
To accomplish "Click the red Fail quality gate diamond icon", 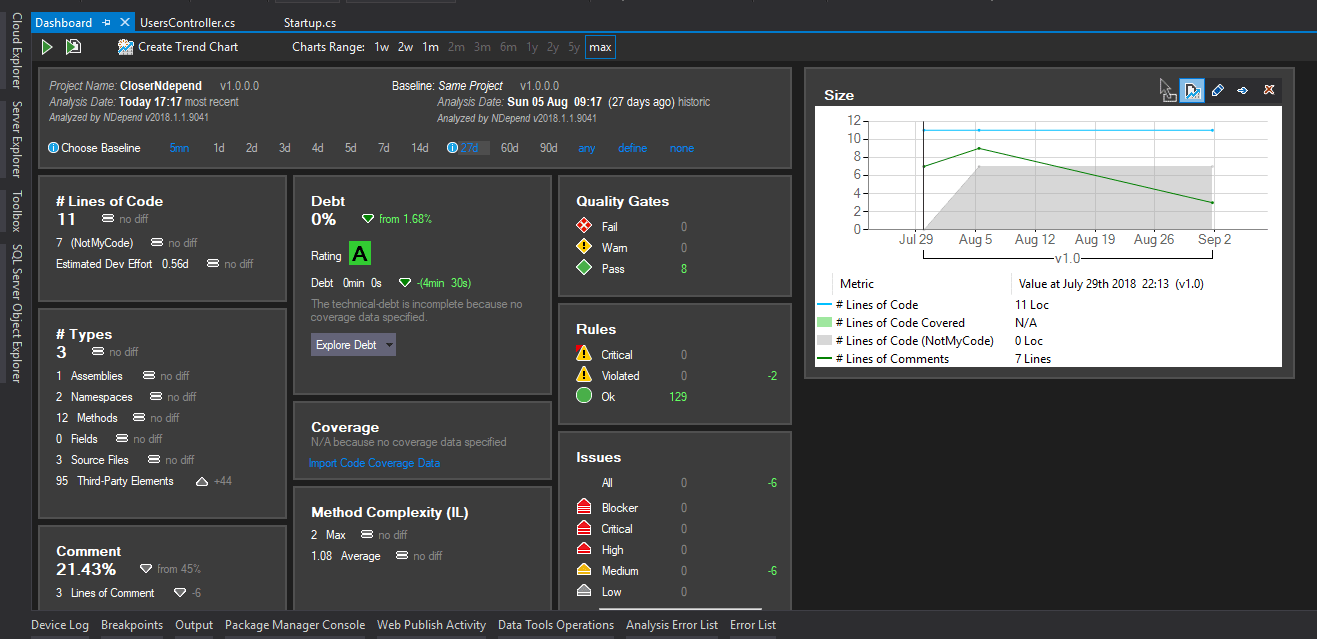I will coord(586,225).
